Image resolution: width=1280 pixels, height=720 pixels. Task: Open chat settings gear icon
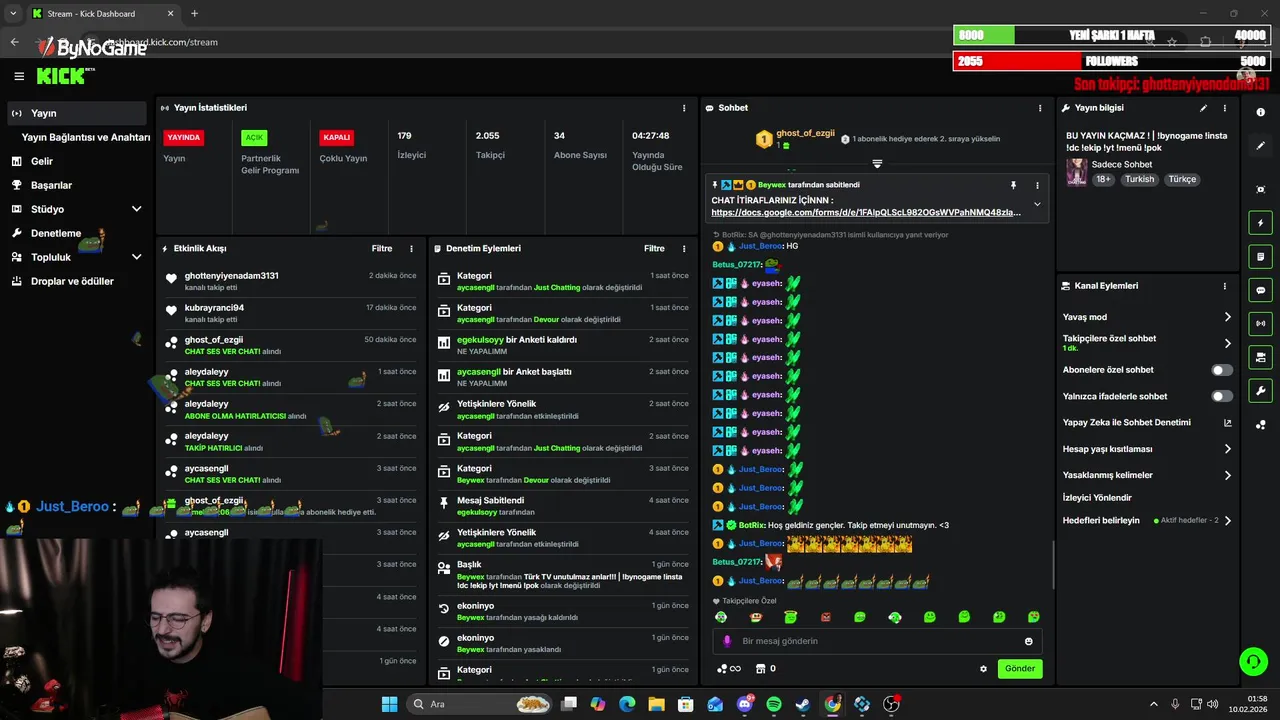983,669
